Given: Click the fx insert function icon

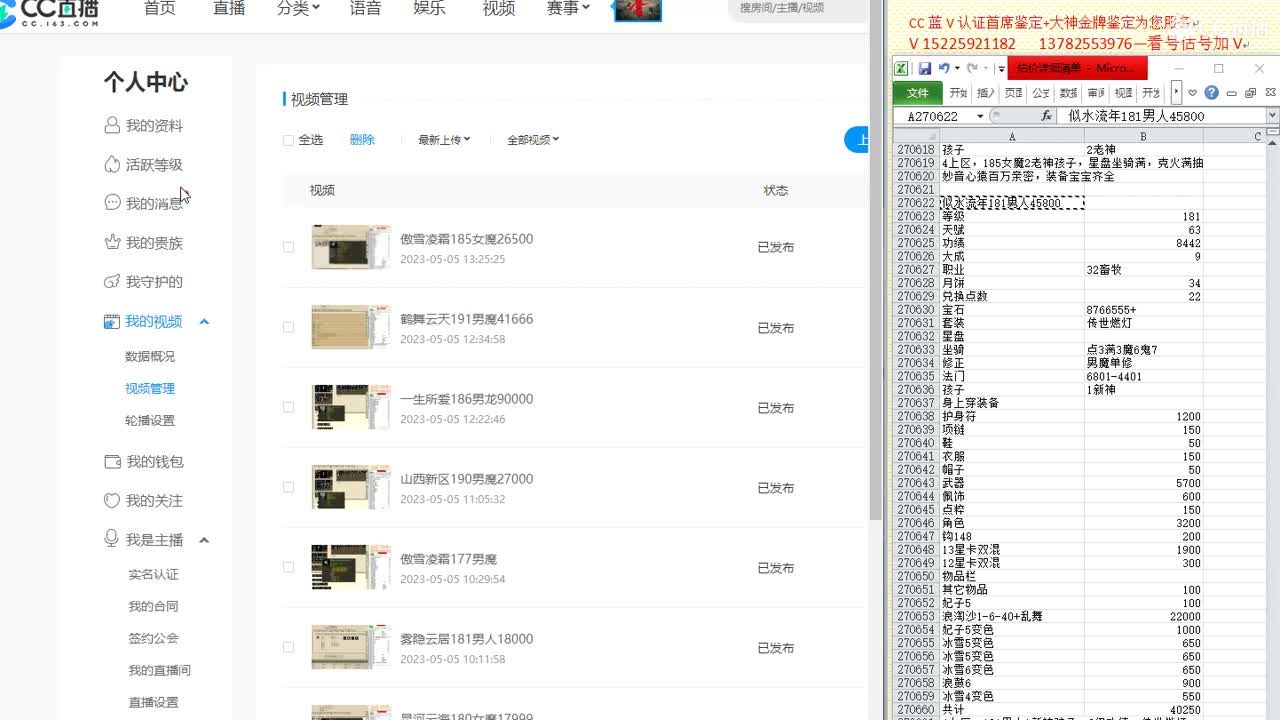Looking at the screenshot, I should (x=1047, y=116).
